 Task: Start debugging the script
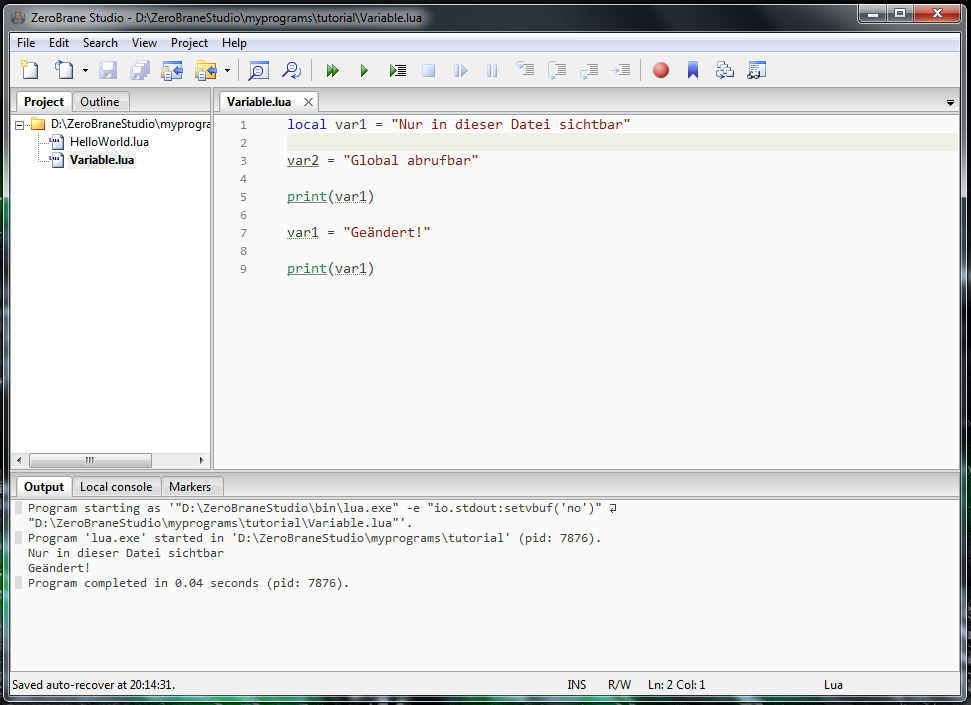click(x=364, y=70)
